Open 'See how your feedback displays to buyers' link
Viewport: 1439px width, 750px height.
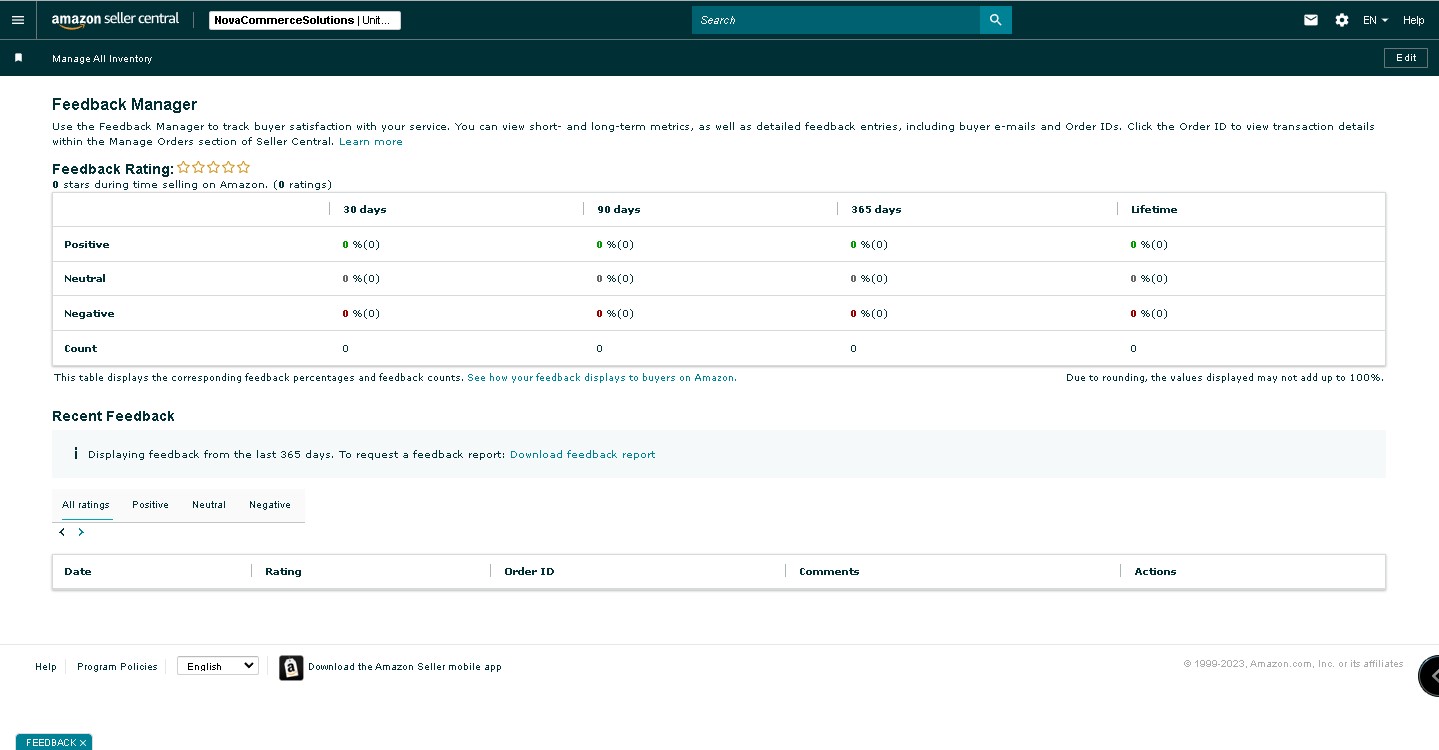[602, 378]
